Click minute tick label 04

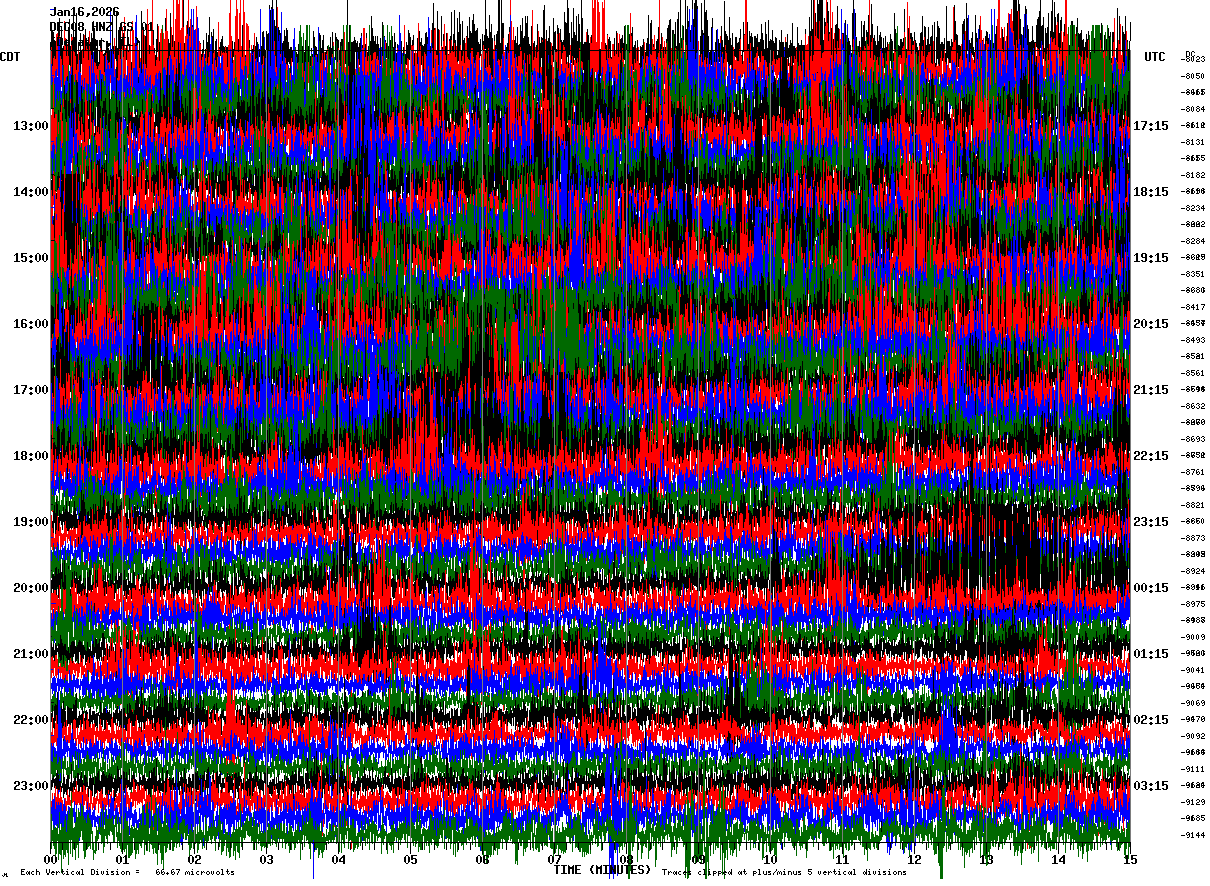click(339, 859)
